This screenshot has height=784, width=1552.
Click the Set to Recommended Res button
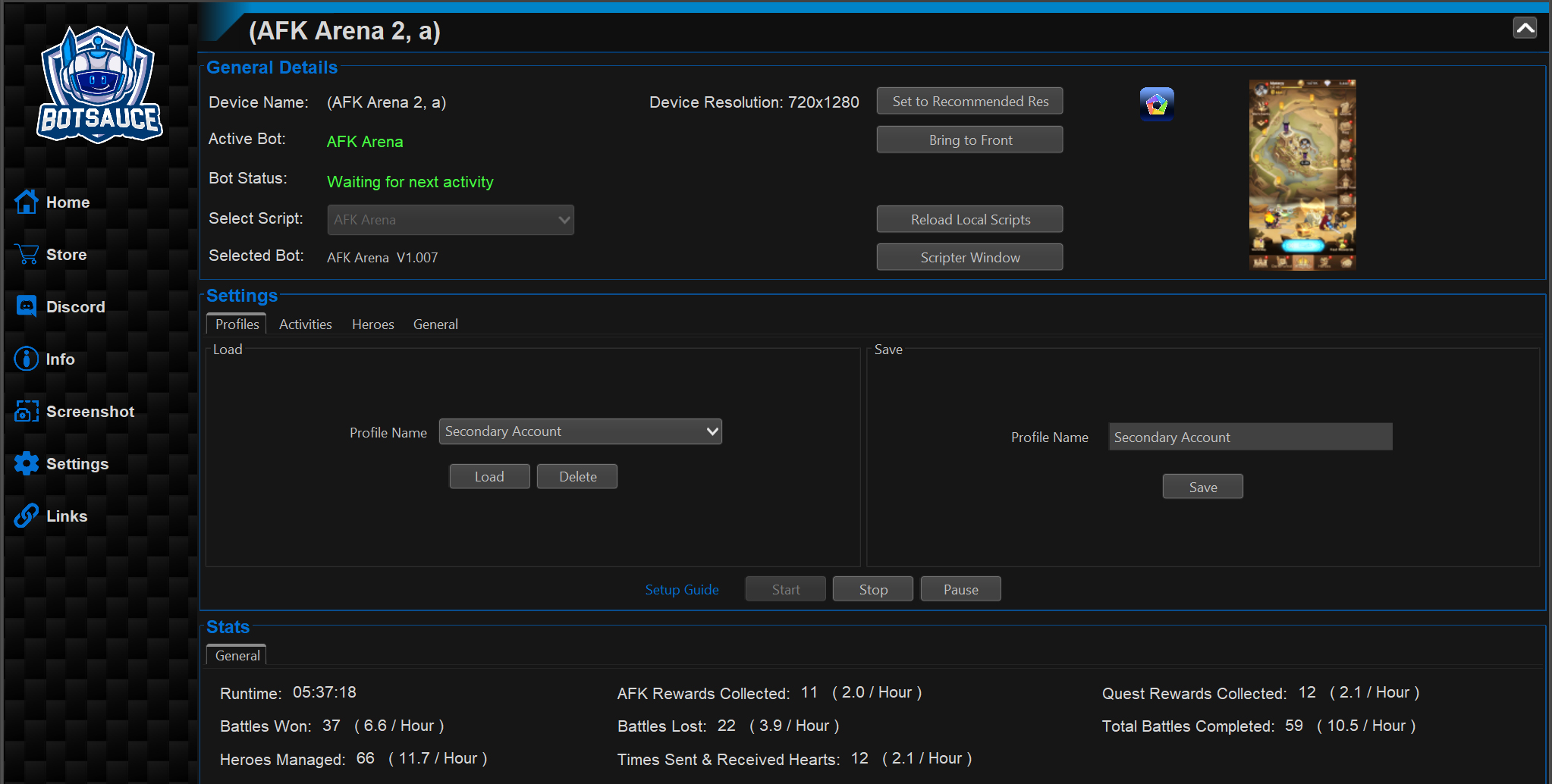(969, 102)
